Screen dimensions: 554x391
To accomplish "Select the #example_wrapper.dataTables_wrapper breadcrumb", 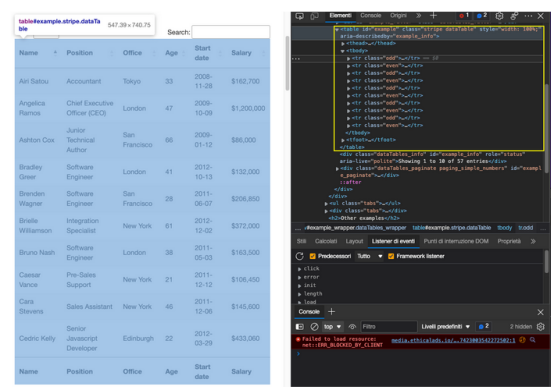I will (355, 228).
